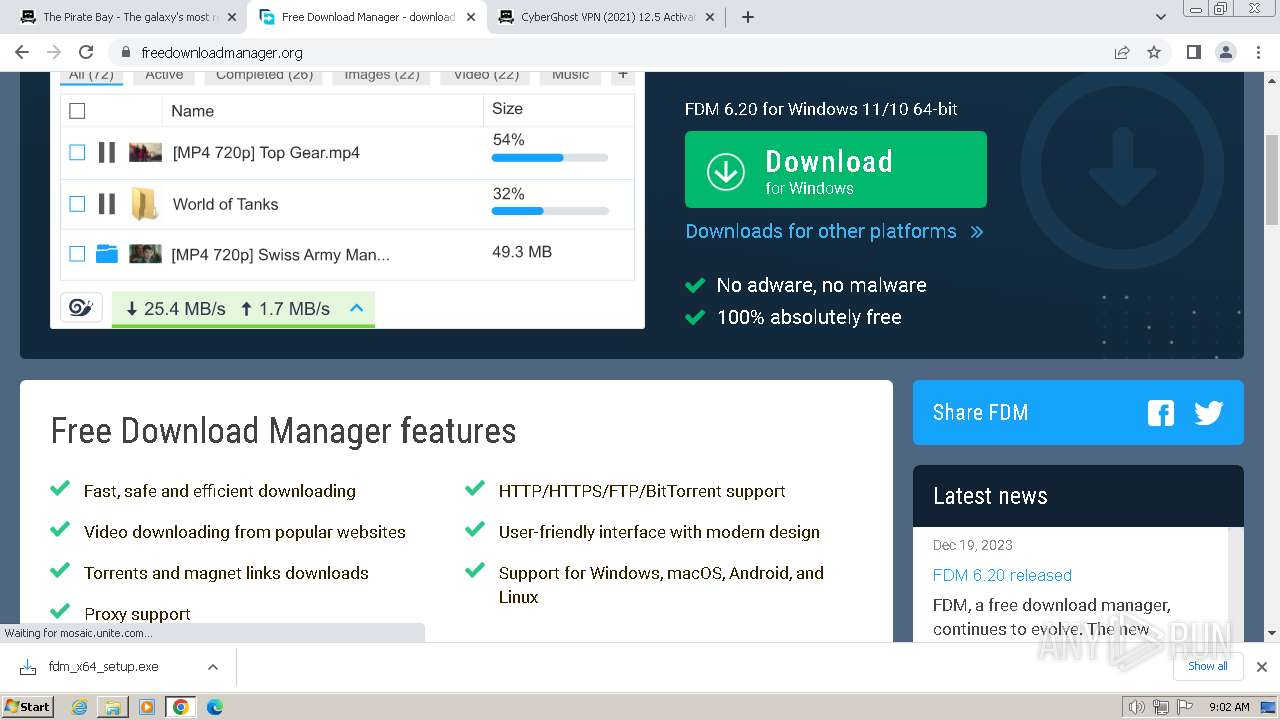This screenshot has height=720, width=1280.
Task: Click the Name column header
Action: (192, 111)
